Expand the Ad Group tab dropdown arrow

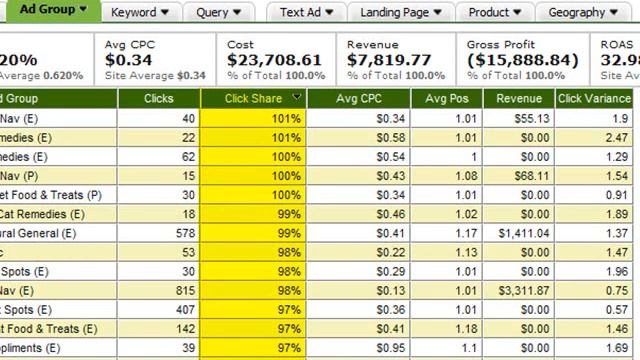click(x=83, y=9)
